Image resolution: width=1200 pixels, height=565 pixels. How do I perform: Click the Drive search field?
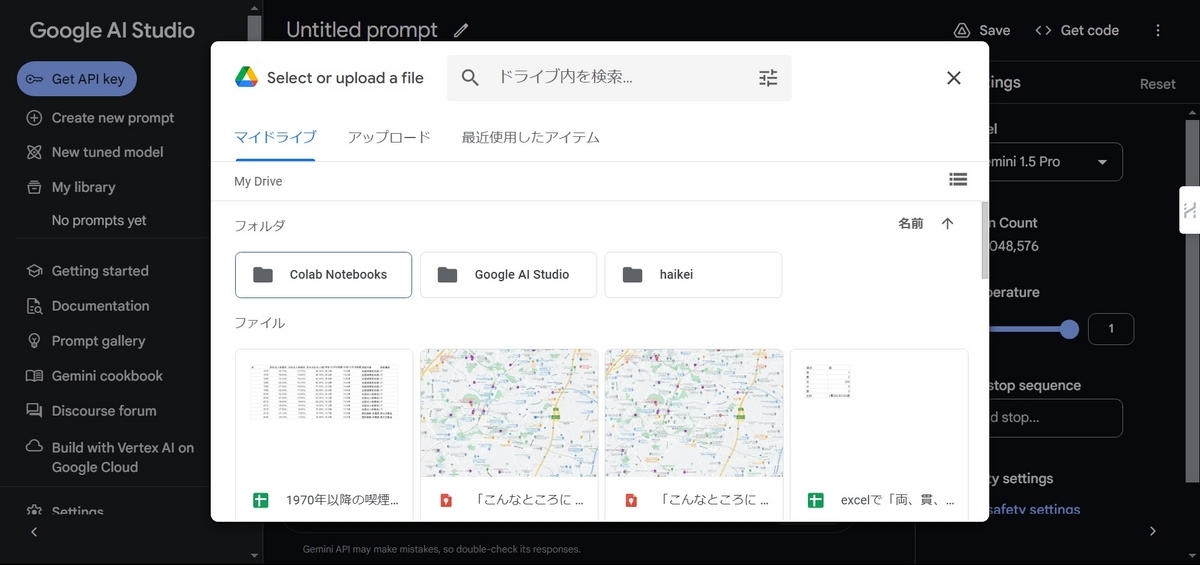[619, 78]
